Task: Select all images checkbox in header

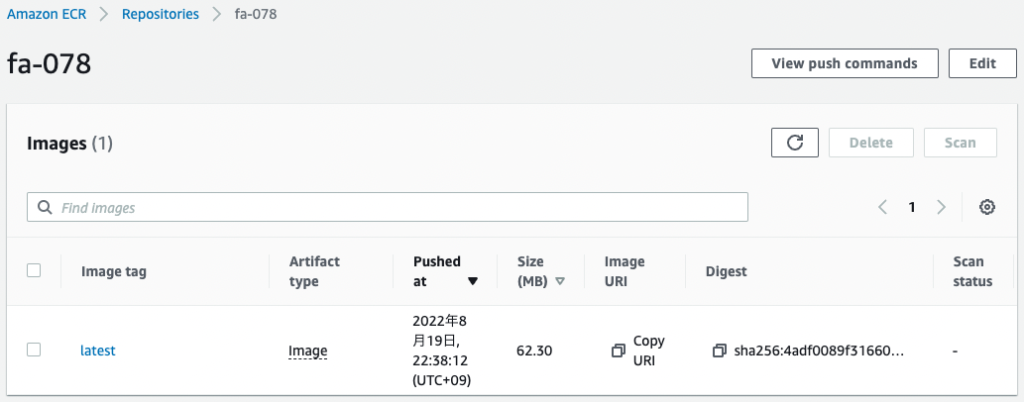Action: tap(34, 270)
